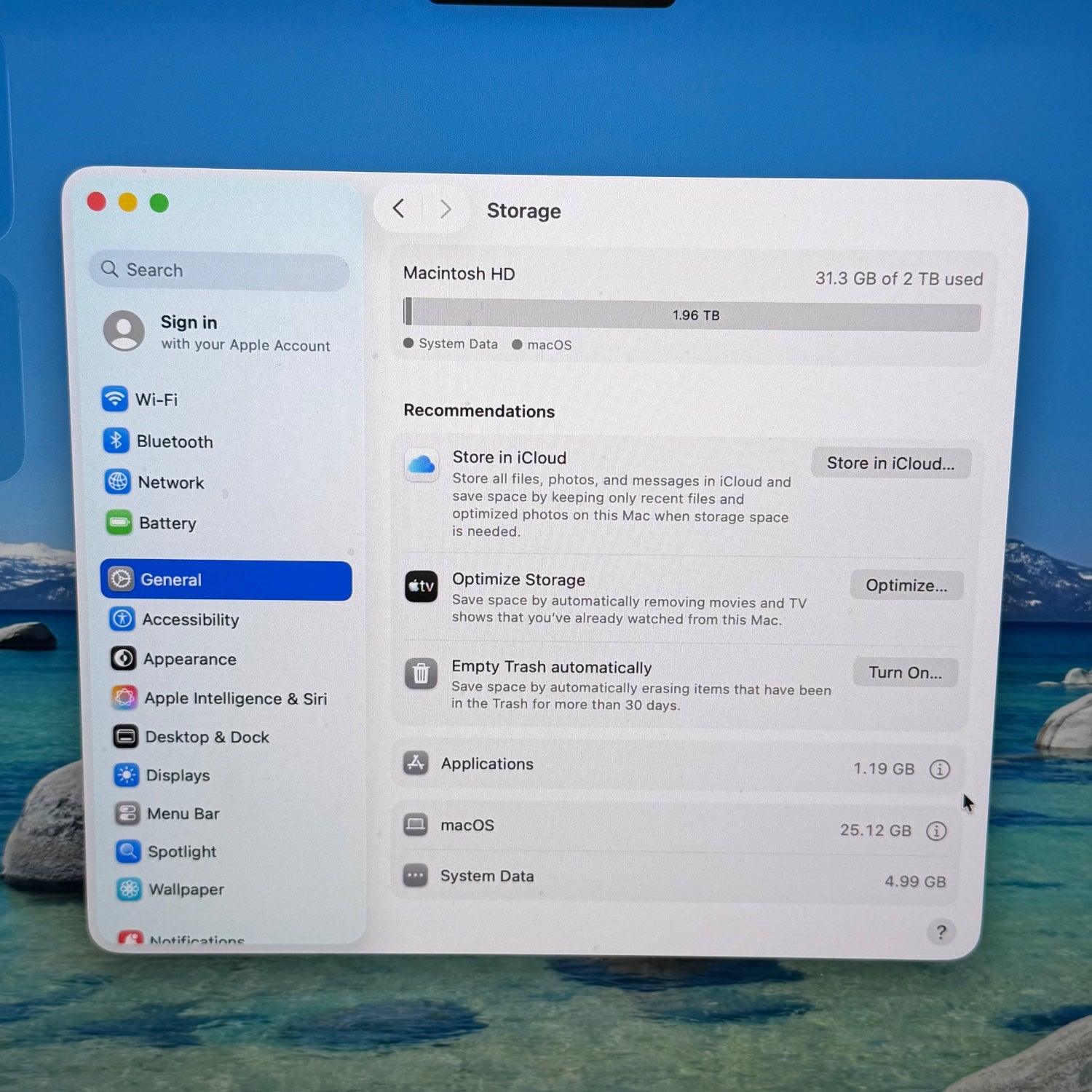Sign in with your Apple Account

tap(218, 332)
